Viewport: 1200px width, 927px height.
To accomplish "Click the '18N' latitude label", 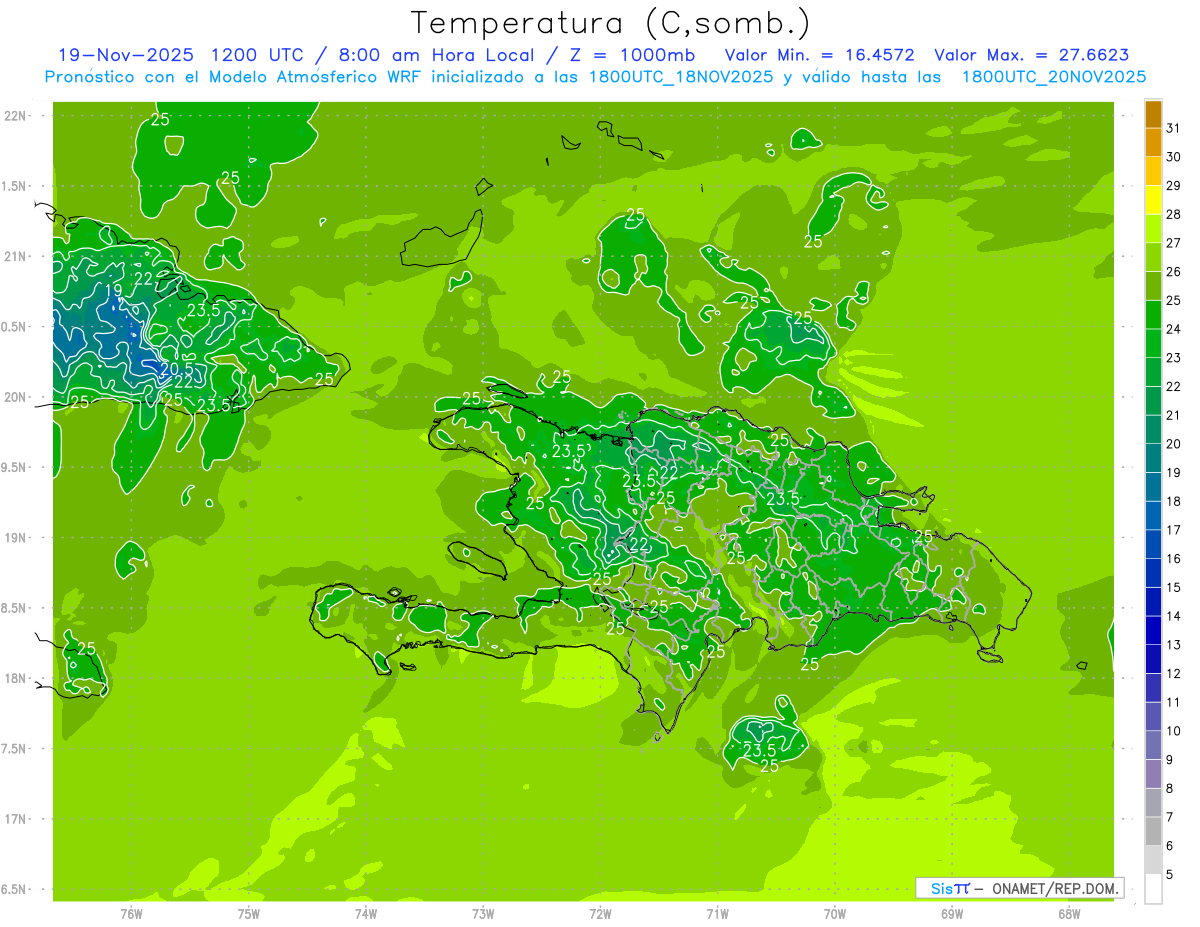I will tap(16, 679).
